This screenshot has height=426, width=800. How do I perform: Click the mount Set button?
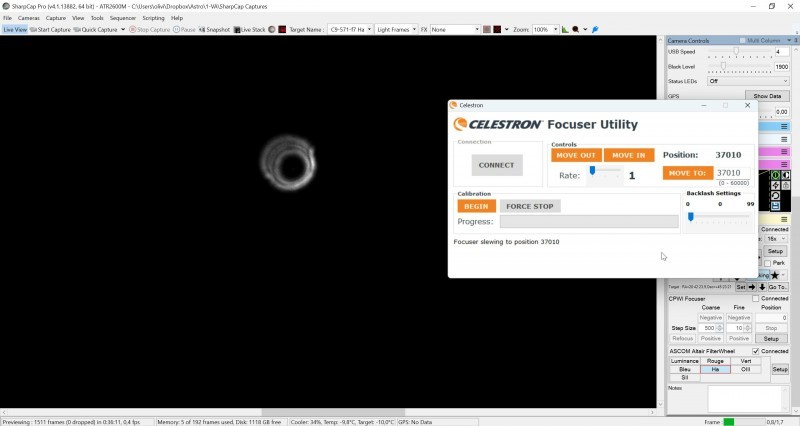[x=741, y=287]
